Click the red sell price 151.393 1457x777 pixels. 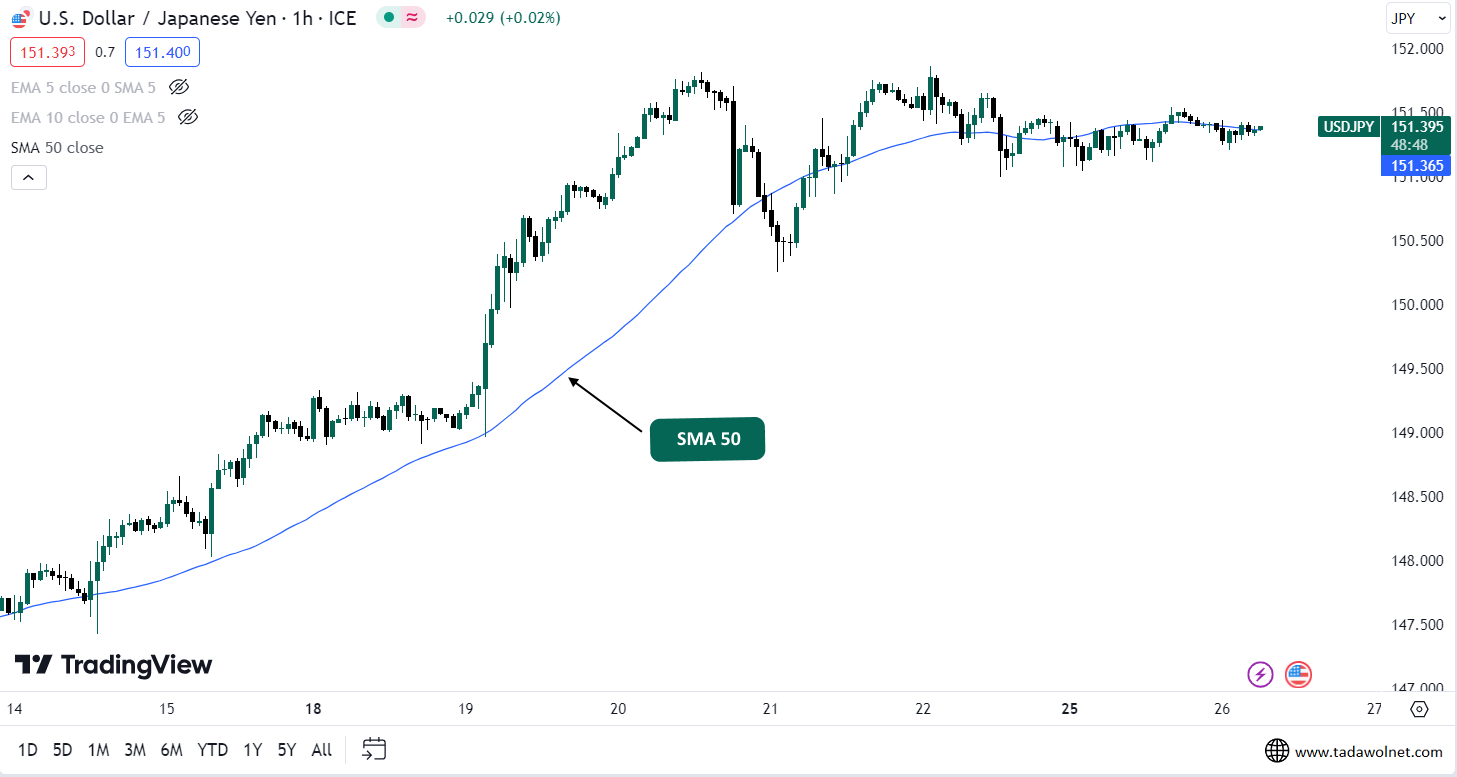coord(47,52)
